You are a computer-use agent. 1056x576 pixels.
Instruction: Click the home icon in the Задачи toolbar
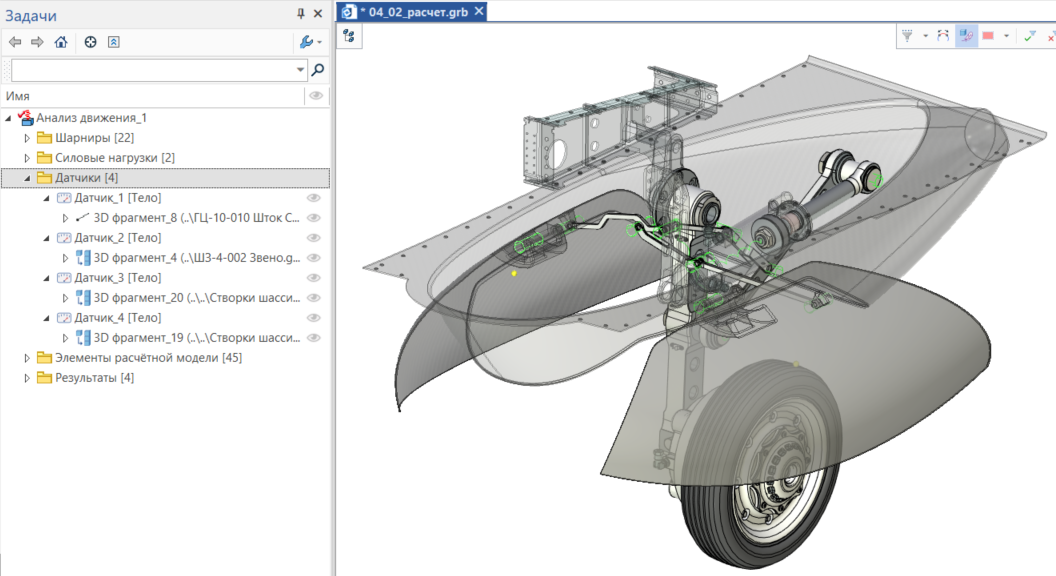click(x=61, y=42)
